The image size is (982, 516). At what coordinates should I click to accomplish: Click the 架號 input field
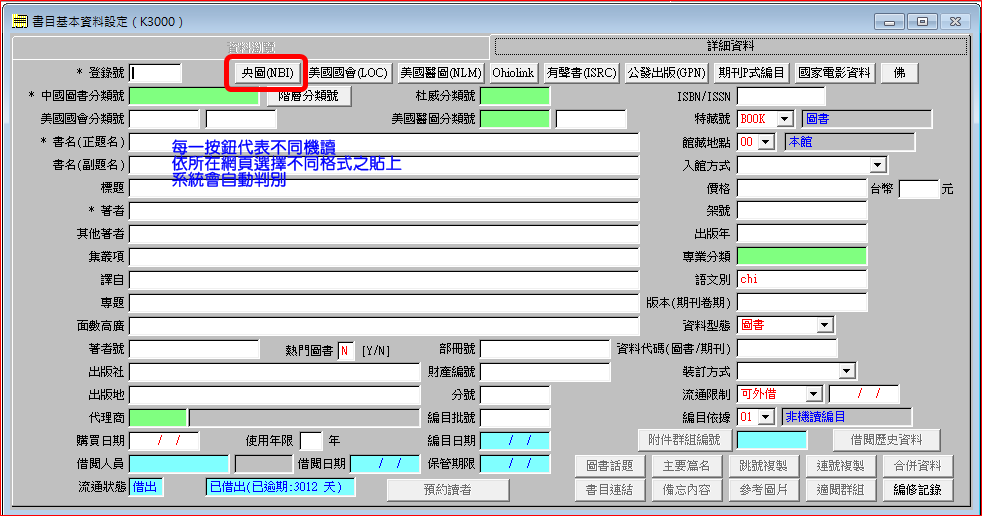[802, 211]
